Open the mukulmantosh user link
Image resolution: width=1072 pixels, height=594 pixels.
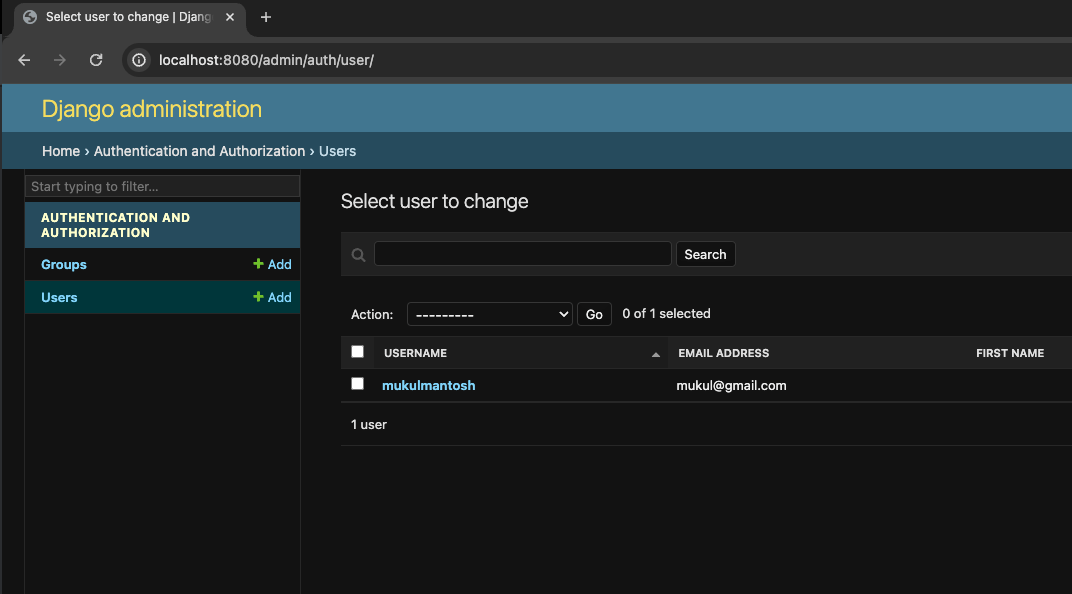(x=428, y=386)
